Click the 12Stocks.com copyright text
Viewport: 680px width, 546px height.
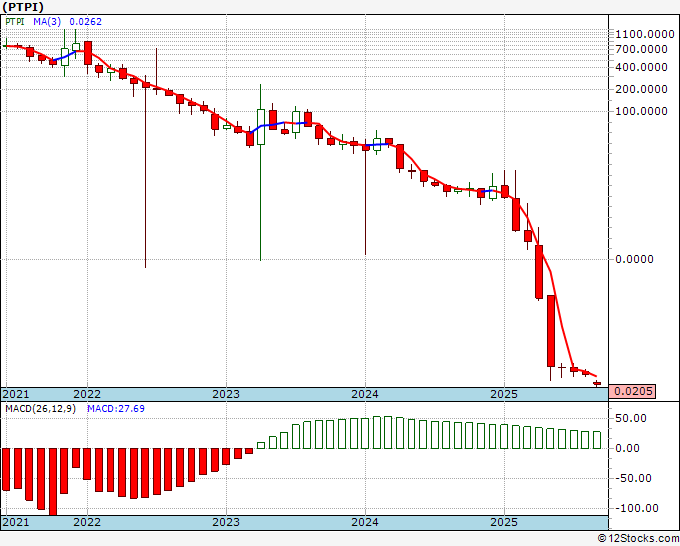point(638,538)
